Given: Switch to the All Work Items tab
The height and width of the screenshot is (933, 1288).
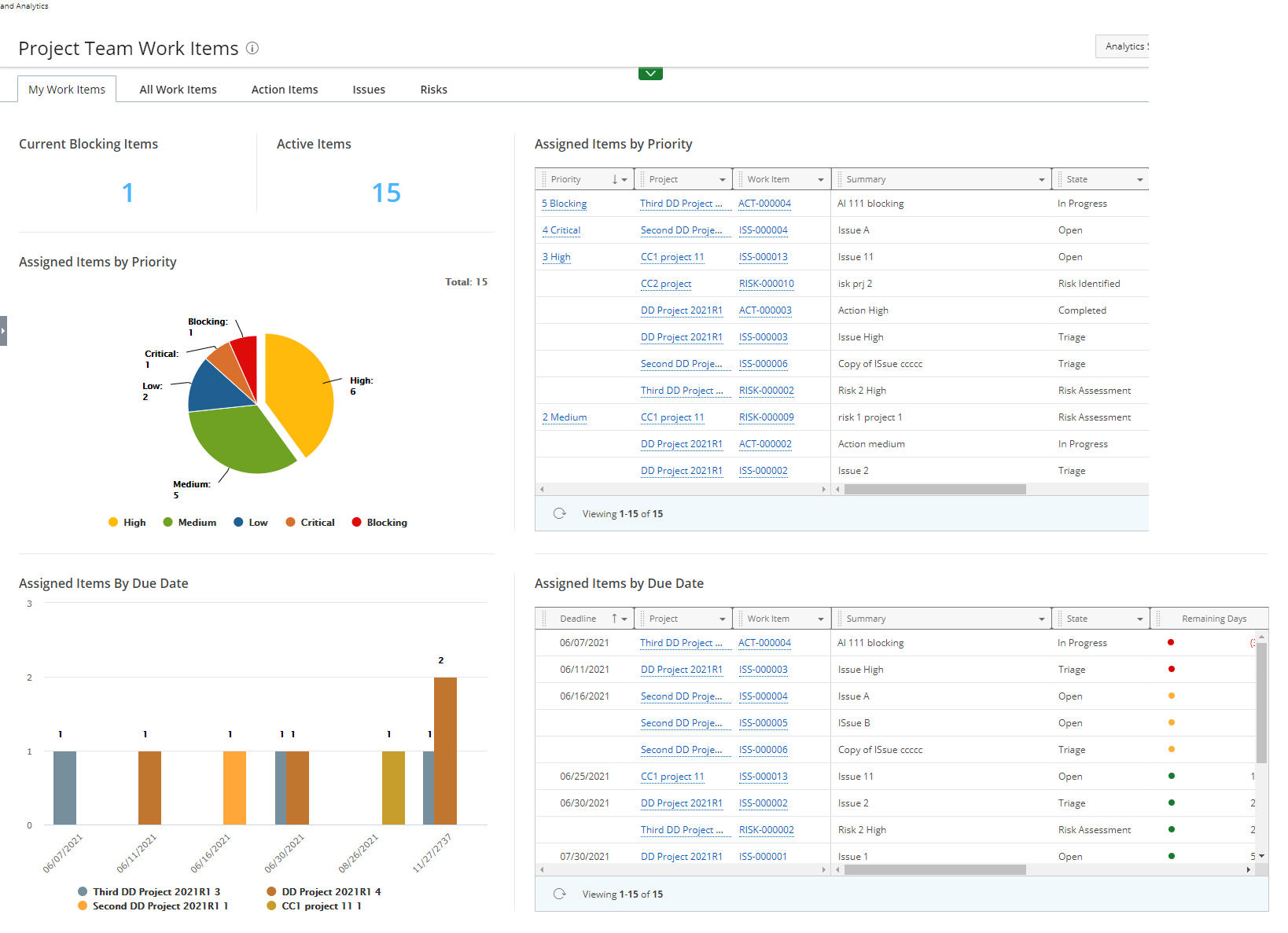Looking at the screenshot, I should click(178, 90).
